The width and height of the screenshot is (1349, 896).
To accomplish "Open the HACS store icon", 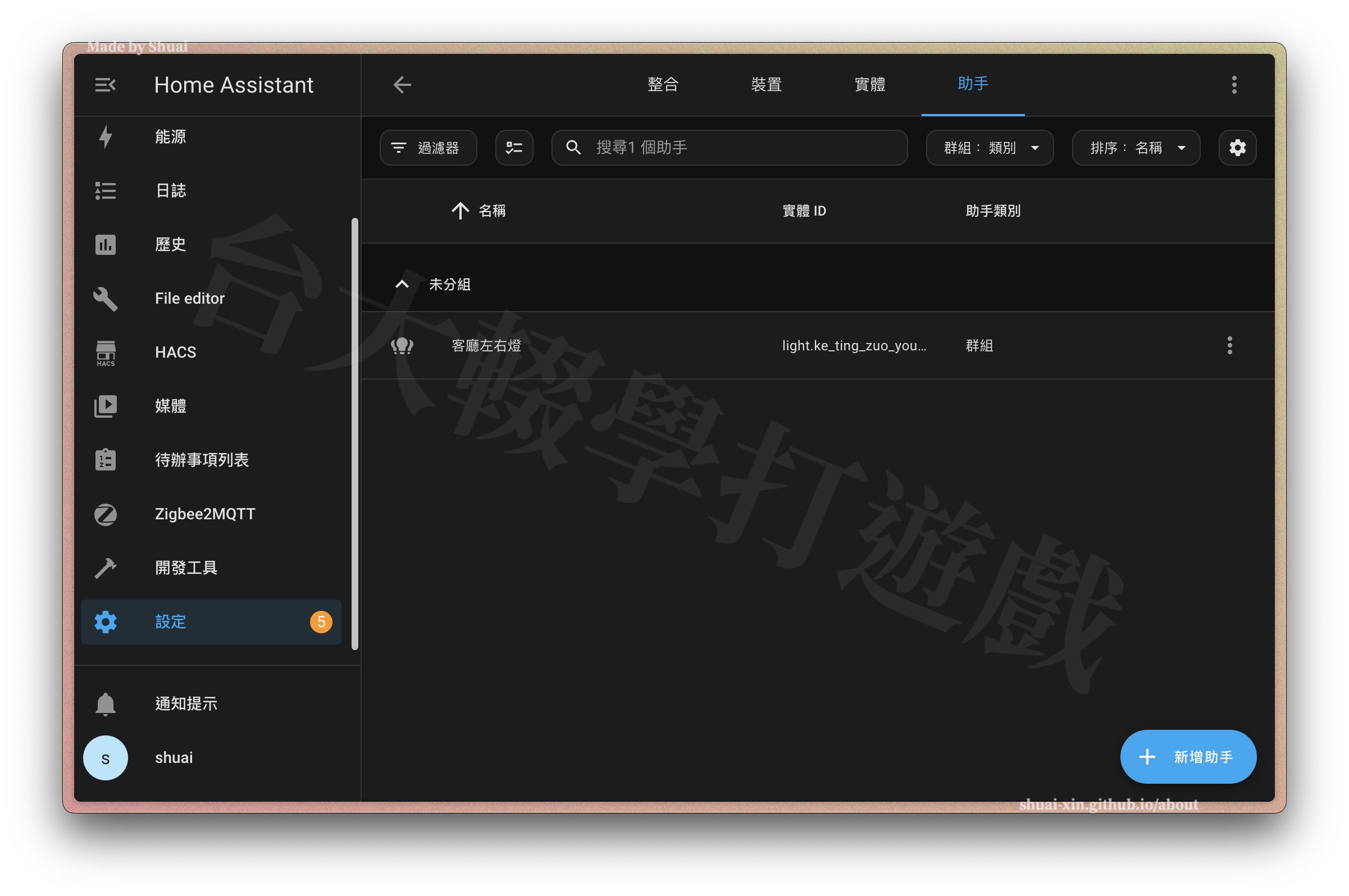I will (x=105, y=353).
